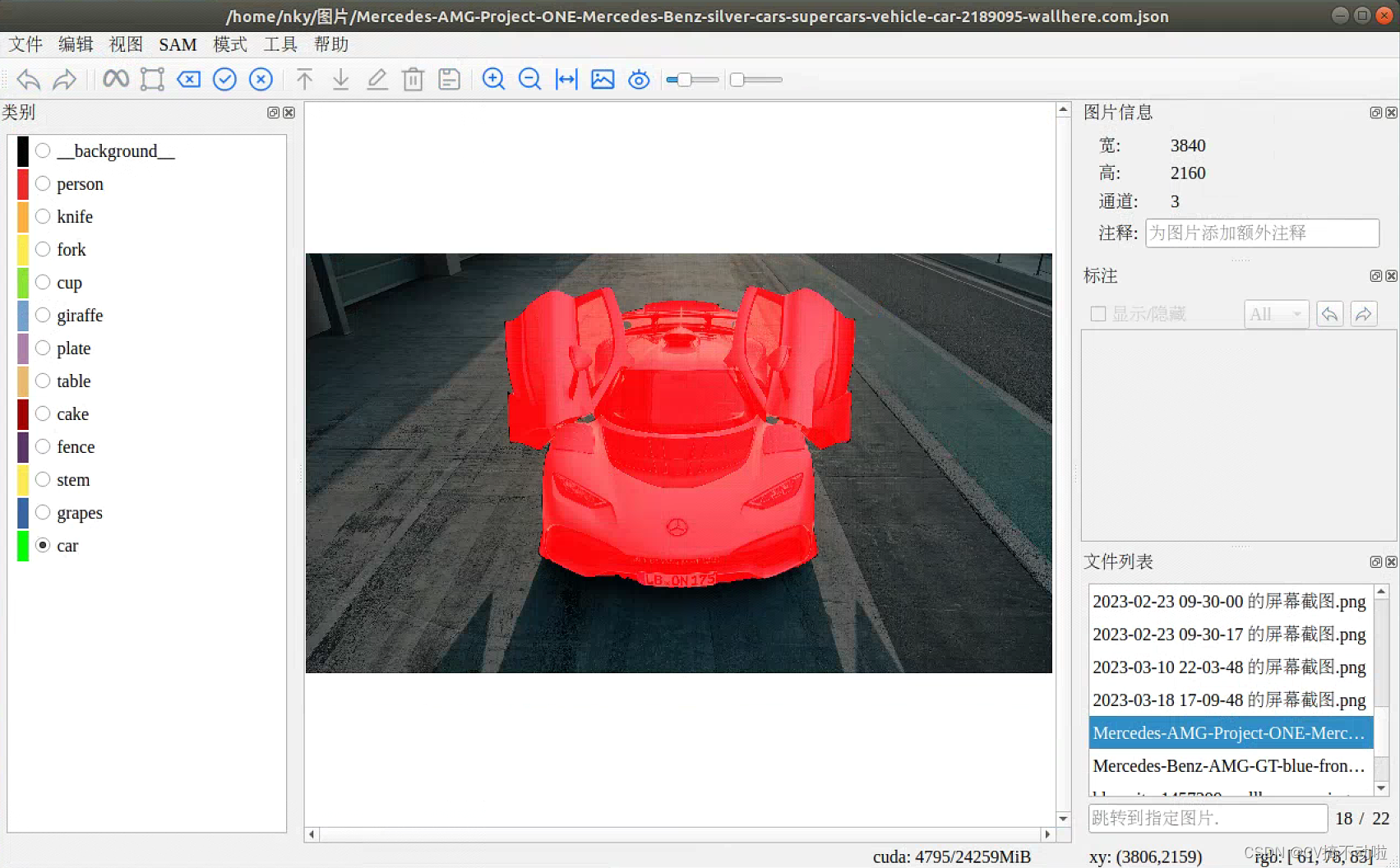Select the grapes category label
1400x868 pixels.
80,513
